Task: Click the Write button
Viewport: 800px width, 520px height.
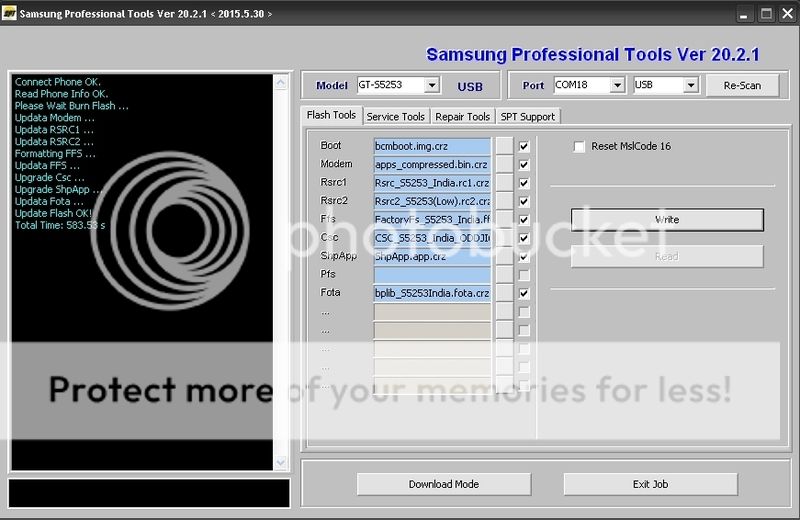Action: pyautogui.click(x=667, y=219)
